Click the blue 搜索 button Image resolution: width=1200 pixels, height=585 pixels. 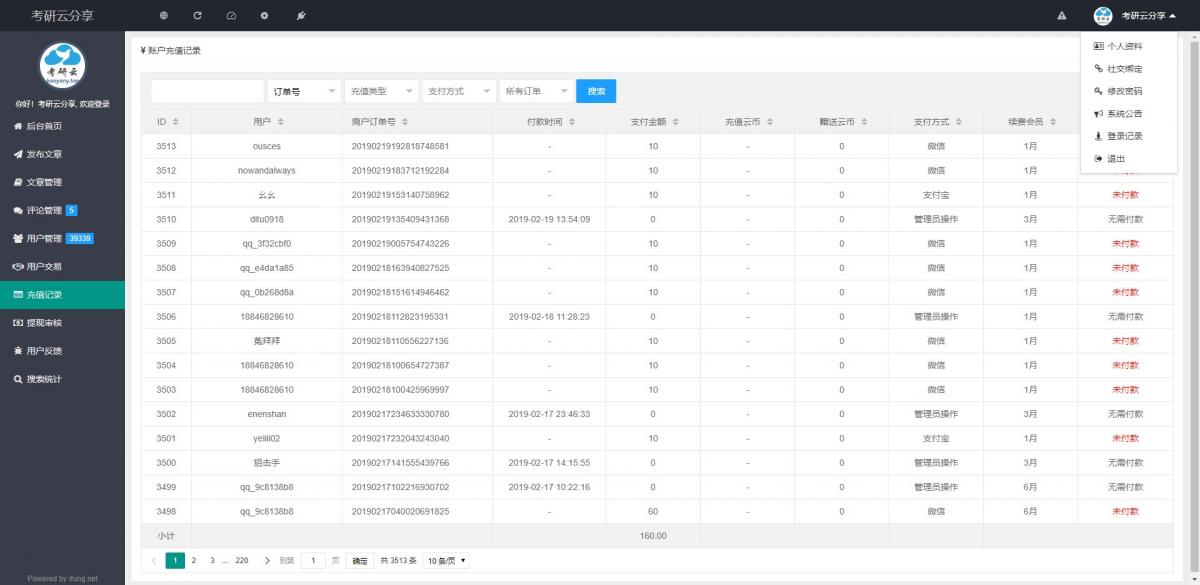(x=597, y=91)
